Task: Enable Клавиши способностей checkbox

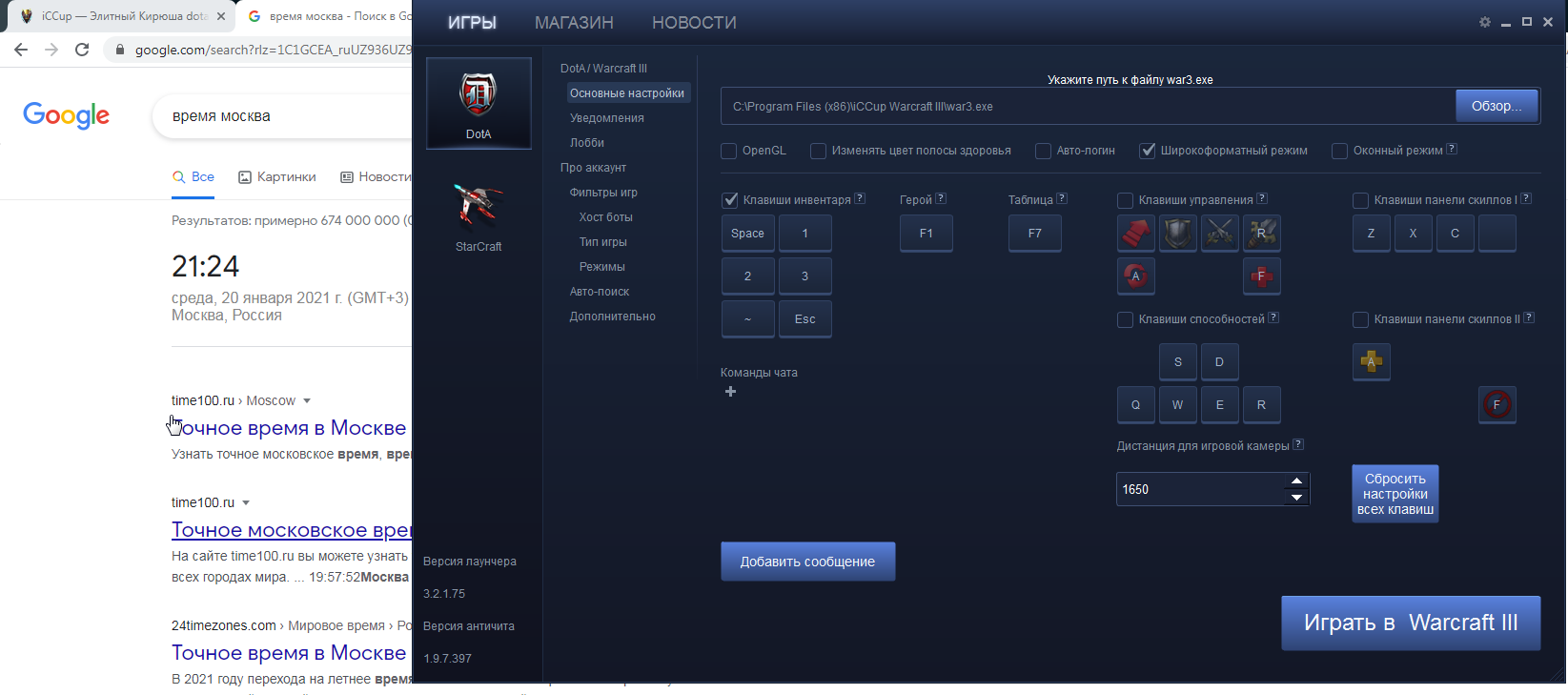Action: click(x=1125, y=319)
